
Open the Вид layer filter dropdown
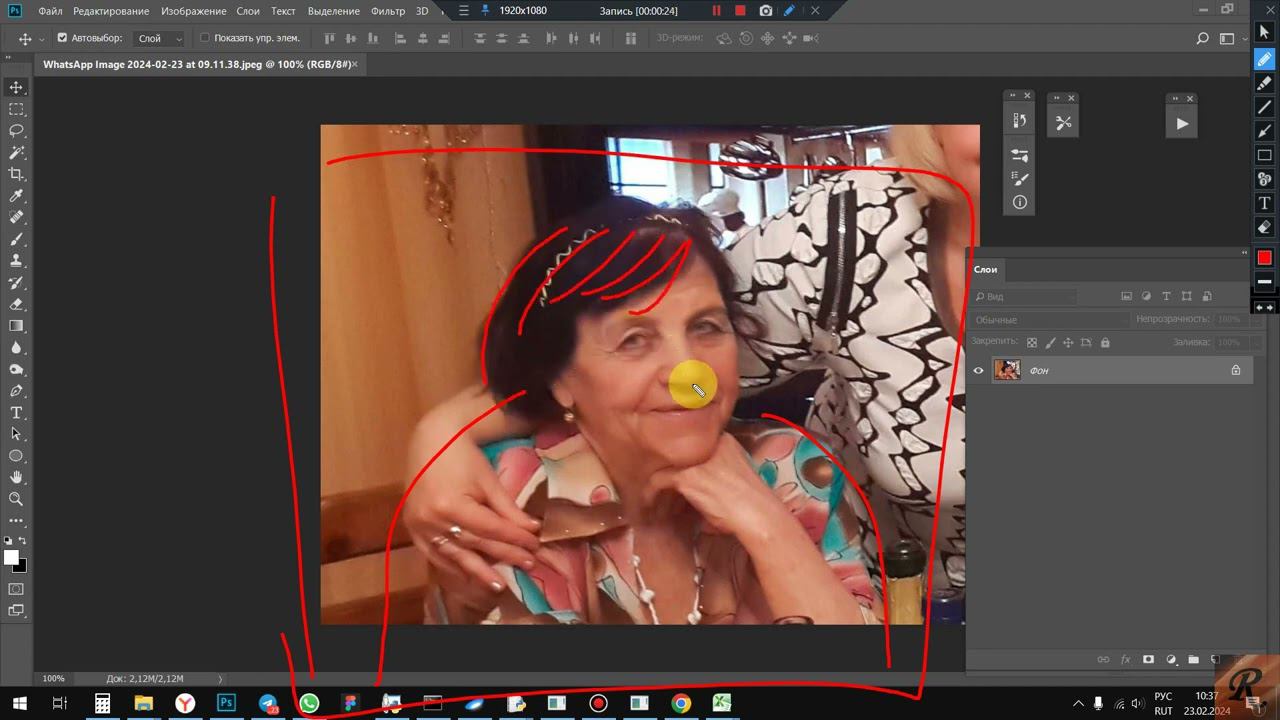(1025, 296)
